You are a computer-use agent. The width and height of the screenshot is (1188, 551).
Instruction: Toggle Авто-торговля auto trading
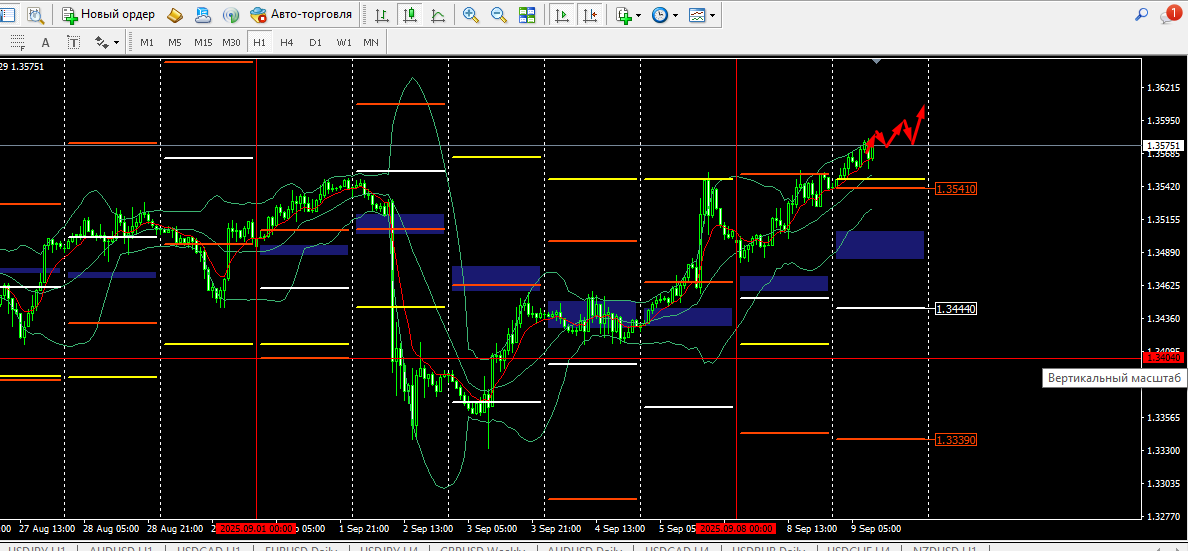click(x=301, y=14)
